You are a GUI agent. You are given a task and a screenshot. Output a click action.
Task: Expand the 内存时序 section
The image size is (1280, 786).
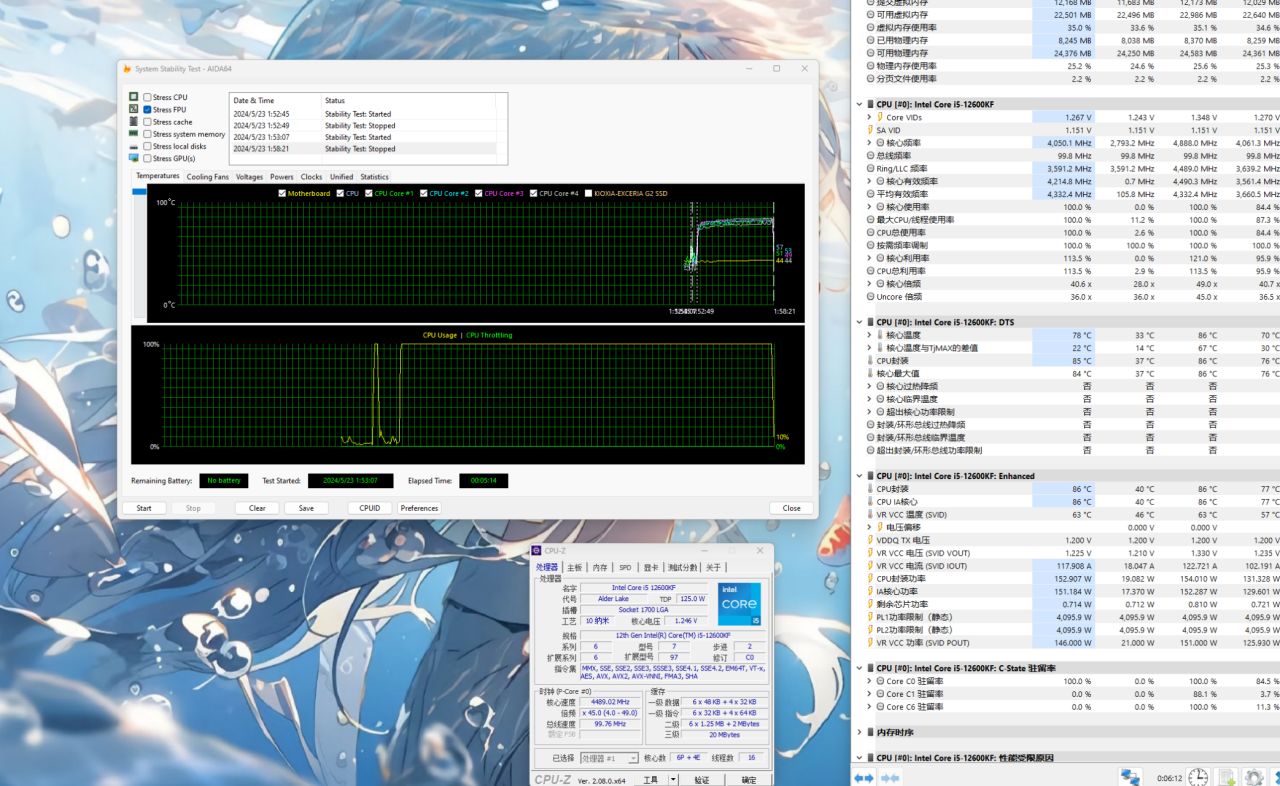pos(859,732)
